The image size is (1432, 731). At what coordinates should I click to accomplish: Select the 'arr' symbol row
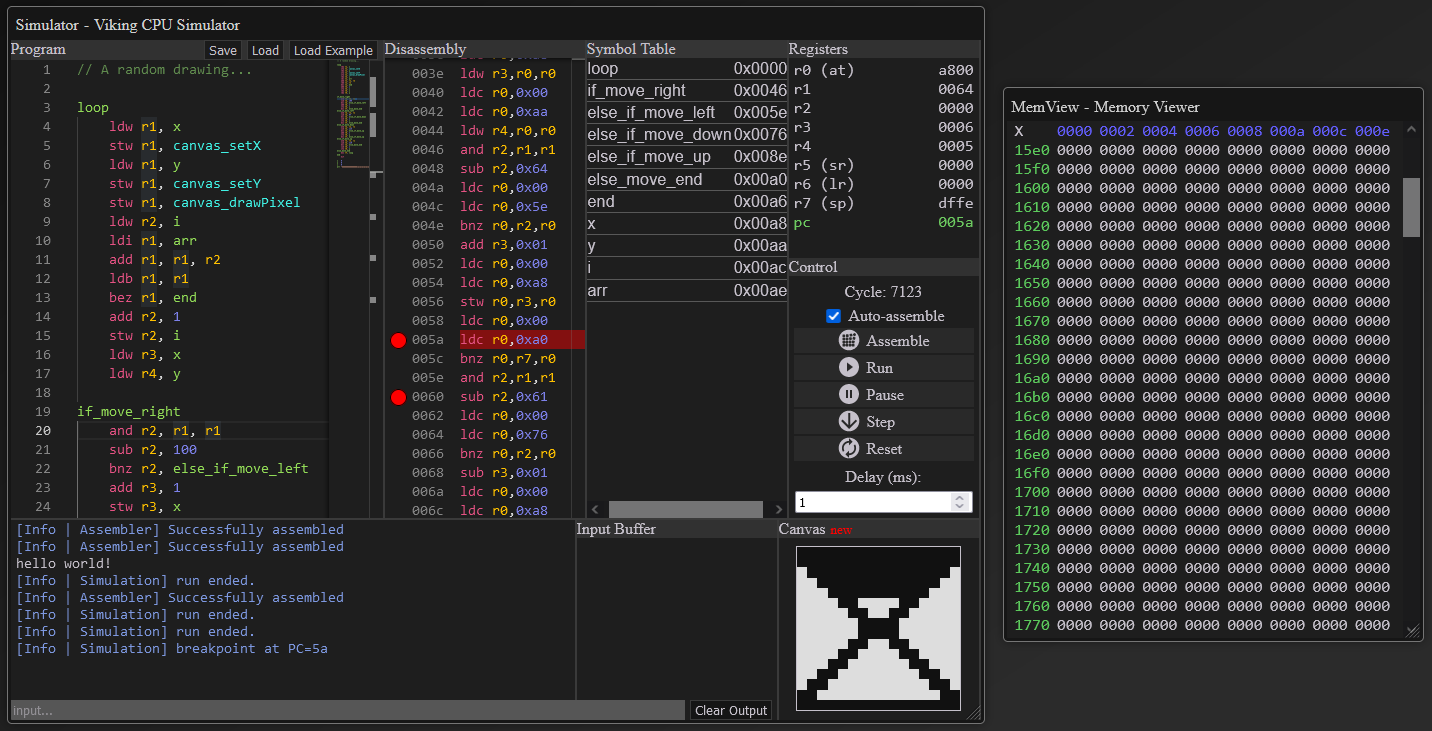click(x=687, y=291)
